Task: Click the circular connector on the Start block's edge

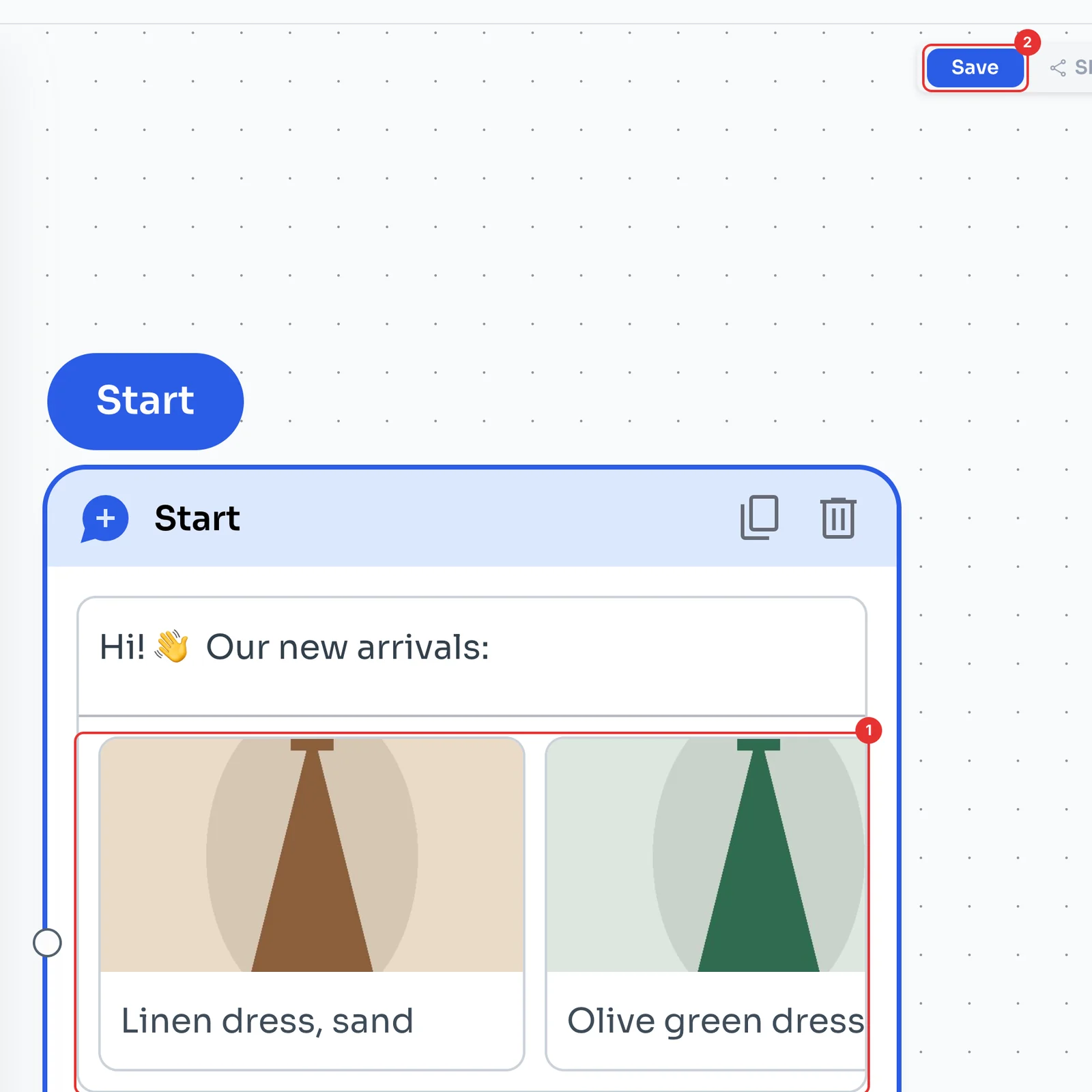Action: click(x=47, y=943)
